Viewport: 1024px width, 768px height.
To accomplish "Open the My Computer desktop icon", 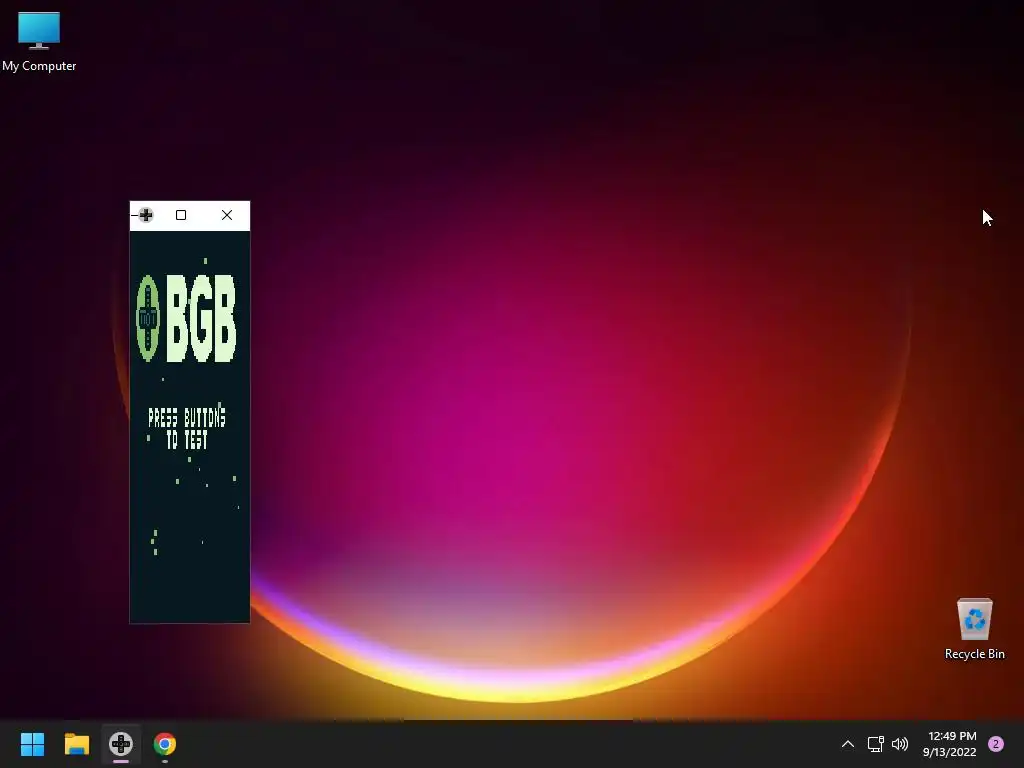I will [x=39, y=41].
